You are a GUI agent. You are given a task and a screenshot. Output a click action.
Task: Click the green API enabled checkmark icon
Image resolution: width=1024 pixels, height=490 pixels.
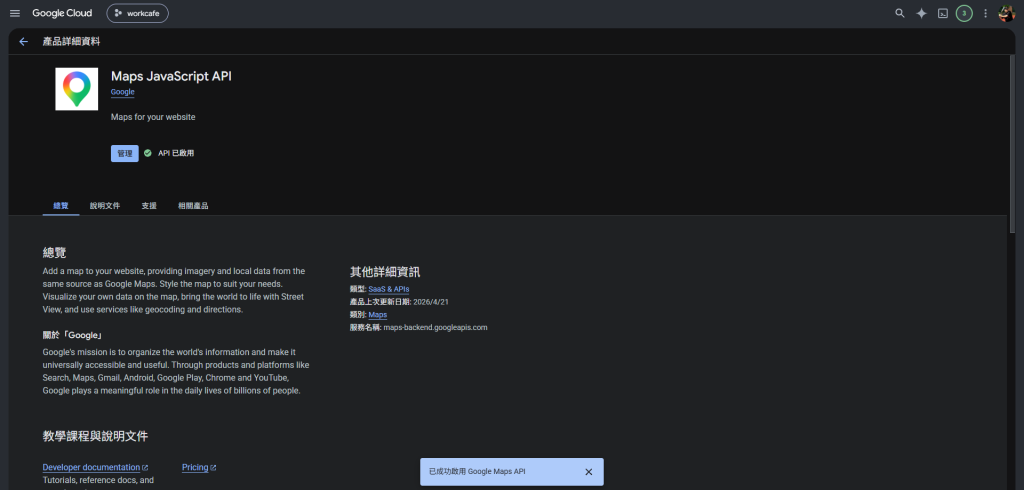coord(148,153)
